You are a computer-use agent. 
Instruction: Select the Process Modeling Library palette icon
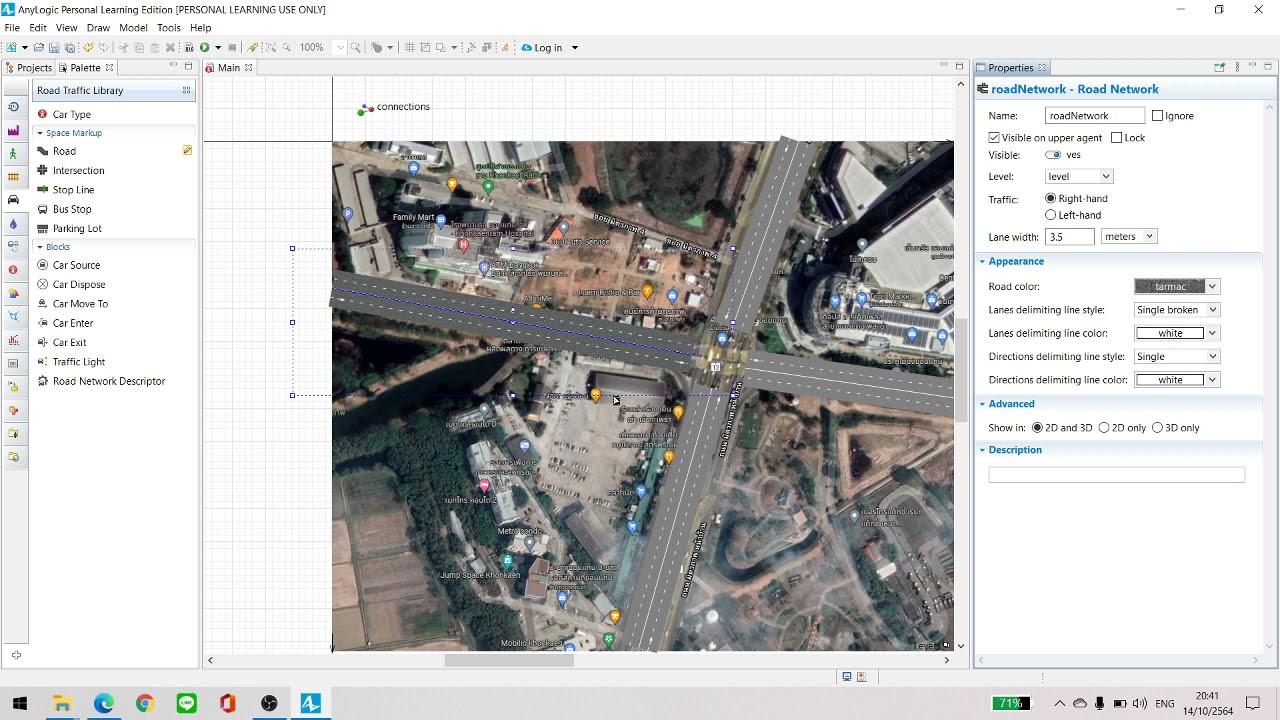pyautogui.click(x=13, y=107)
